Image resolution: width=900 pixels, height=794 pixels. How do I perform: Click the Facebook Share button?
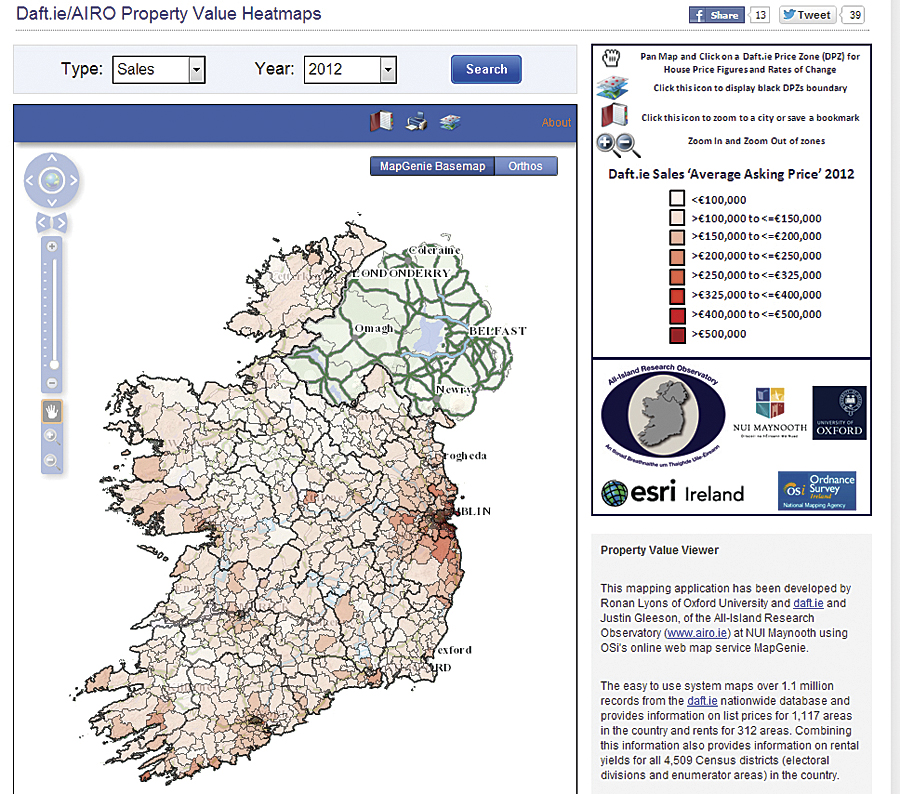click(x=716, y=15)
